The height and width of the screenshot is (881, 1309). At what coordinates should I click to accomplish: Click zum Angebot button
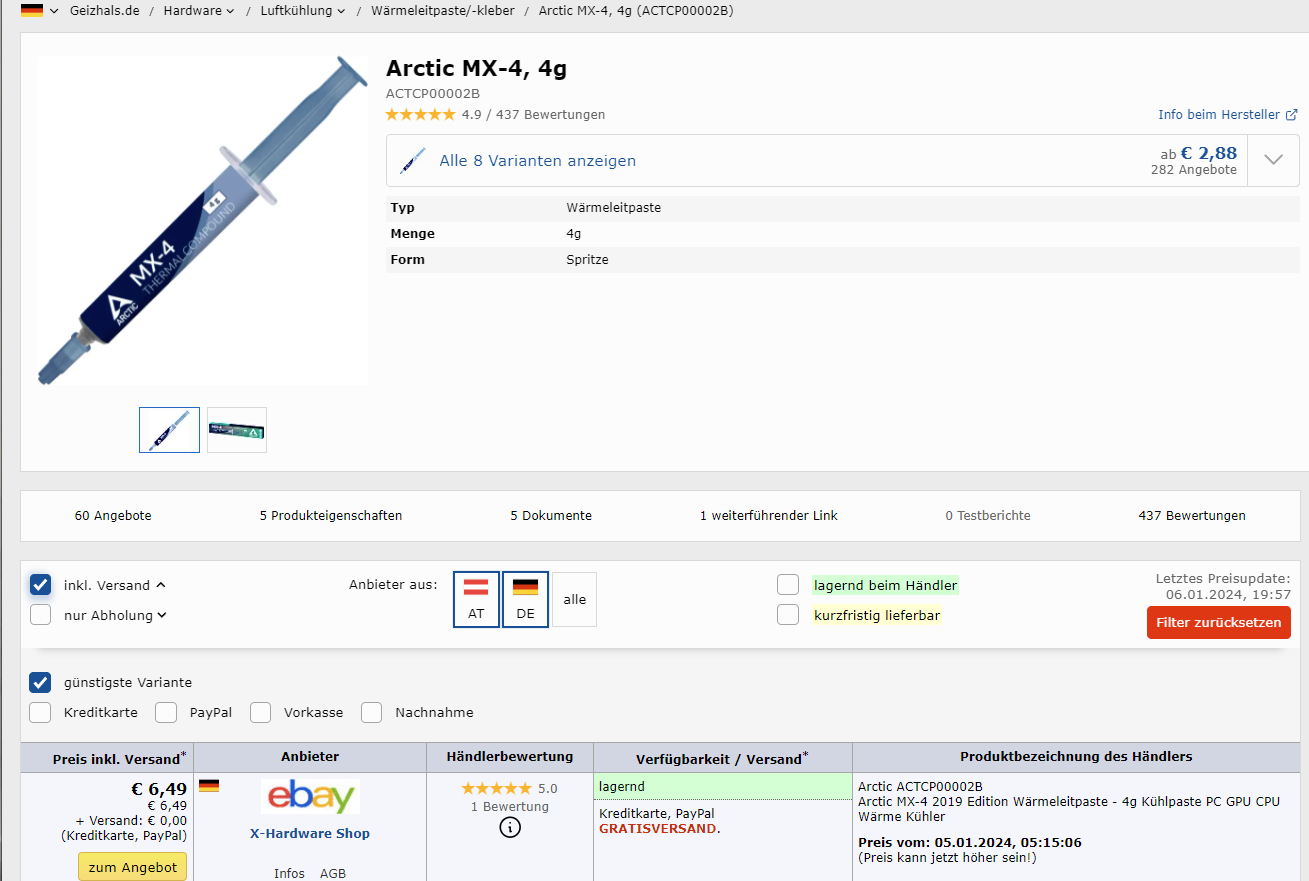(x=132, y=867)
